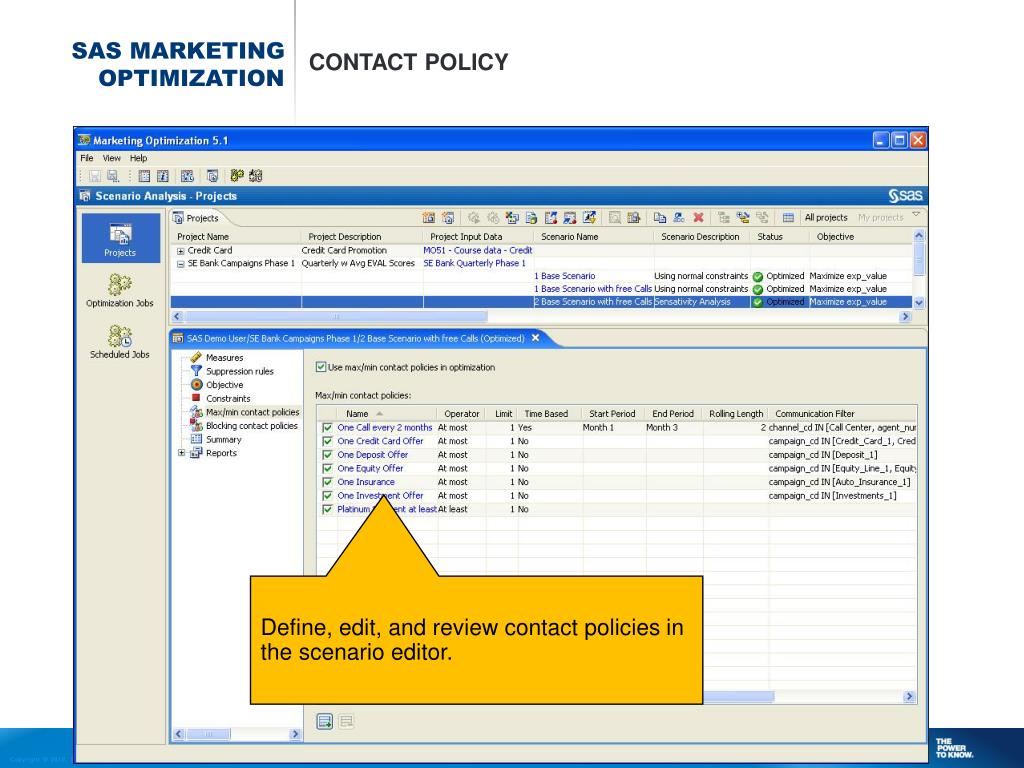Viewport: 1024px width, 768px height.
Task: Select Max/min contact policies node
Action: pos(252,412)
